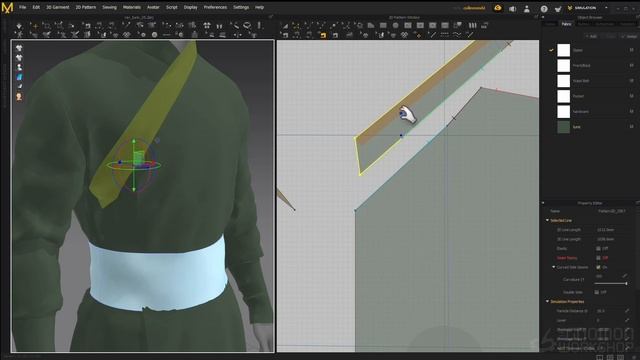Click the Assign button in Object Browser
Screen dimensions: 640x360
click(x=629, y=36)
